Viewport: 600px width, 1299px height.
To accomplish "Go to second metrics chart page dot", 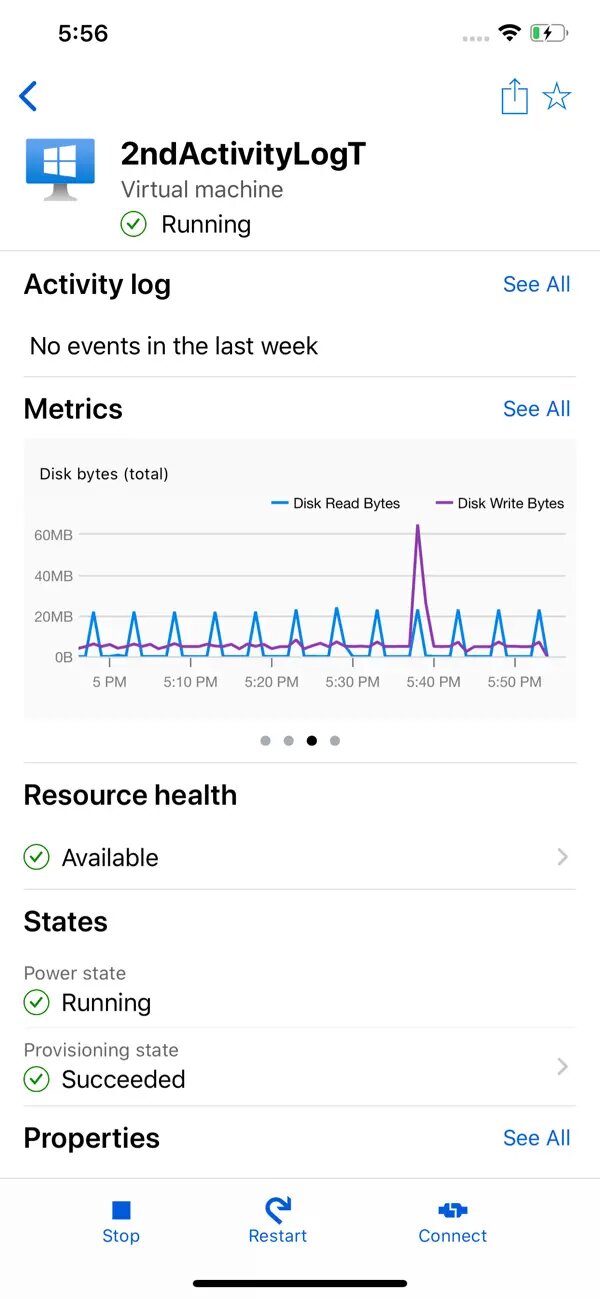I will click(288, 741).
